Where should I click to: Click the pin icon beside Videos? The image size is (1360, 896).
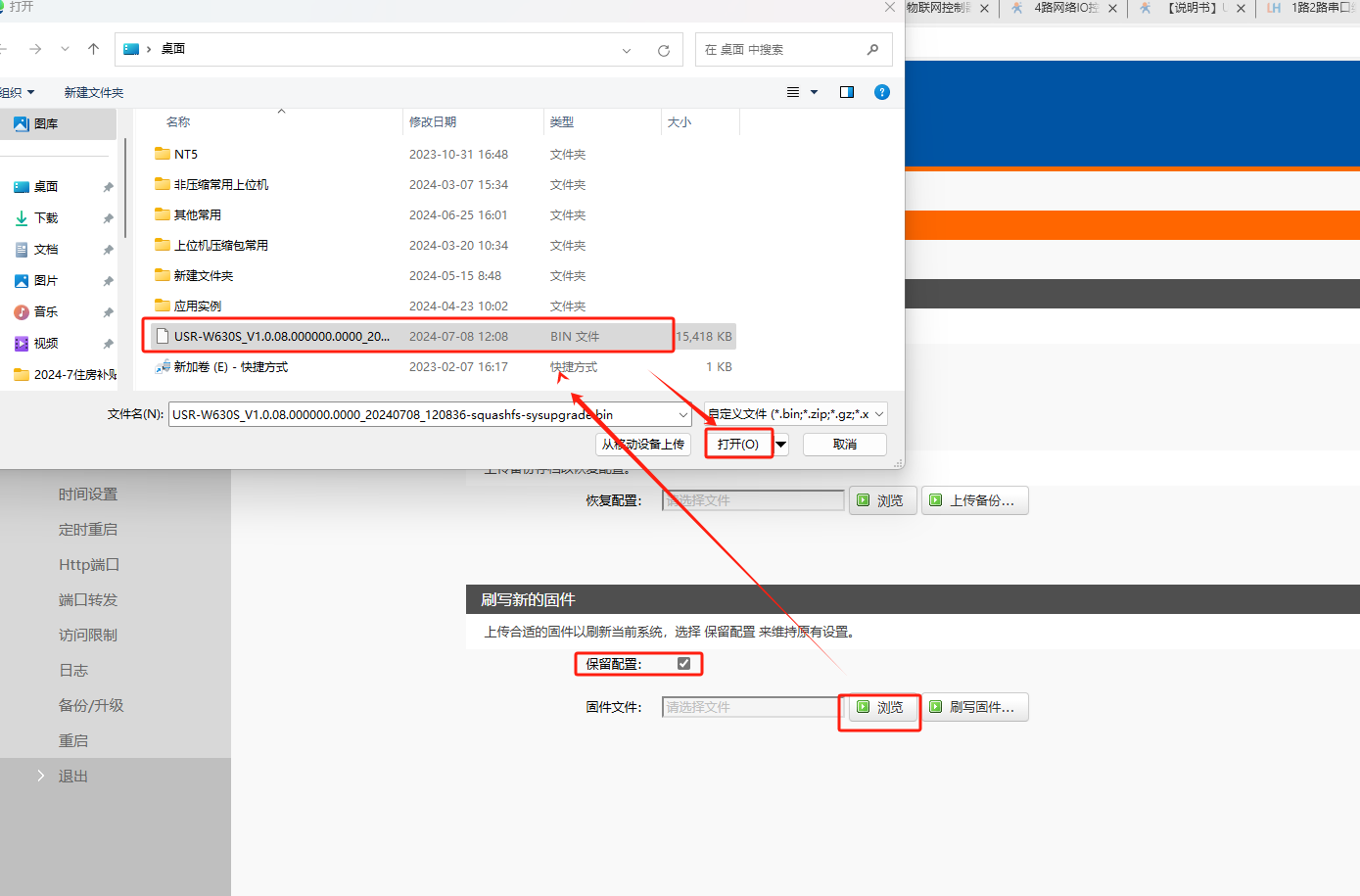tap(108, 344)
